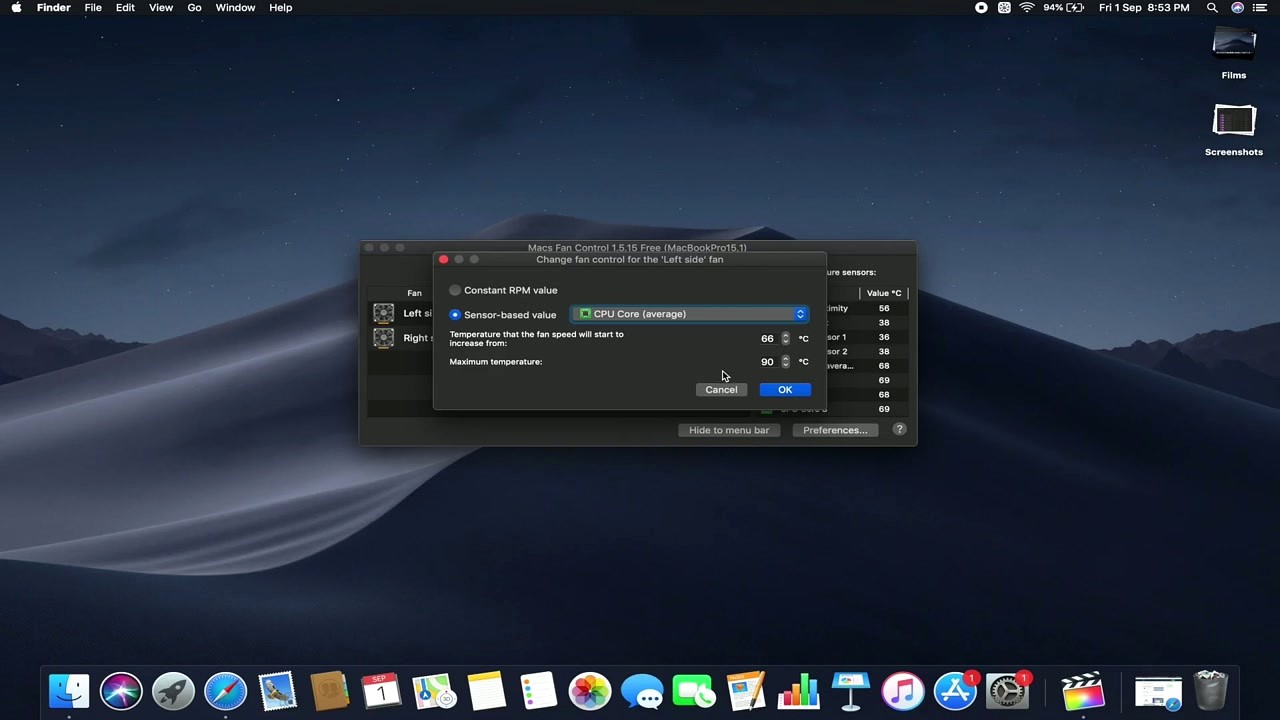1280x720 pixels.
Task: Cancel the fan control dialog
Action: pos(721,389)
